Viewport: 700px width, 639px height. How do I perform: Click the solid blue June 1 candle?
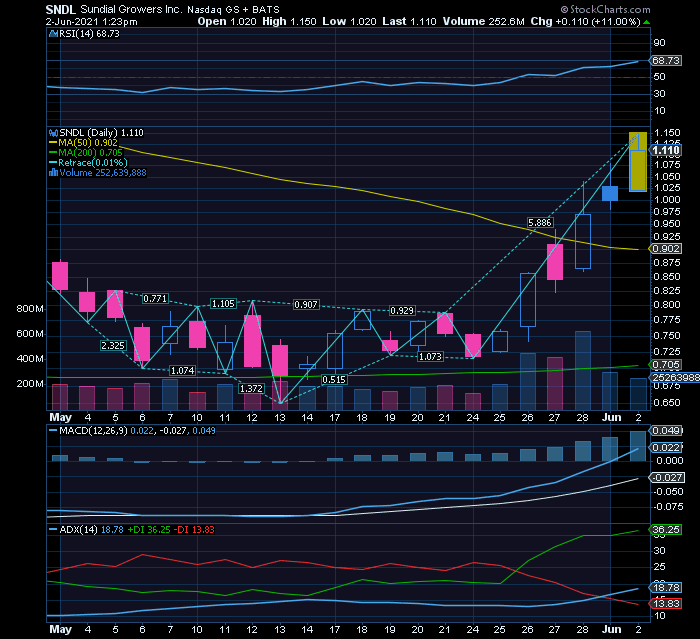(610, 193)
